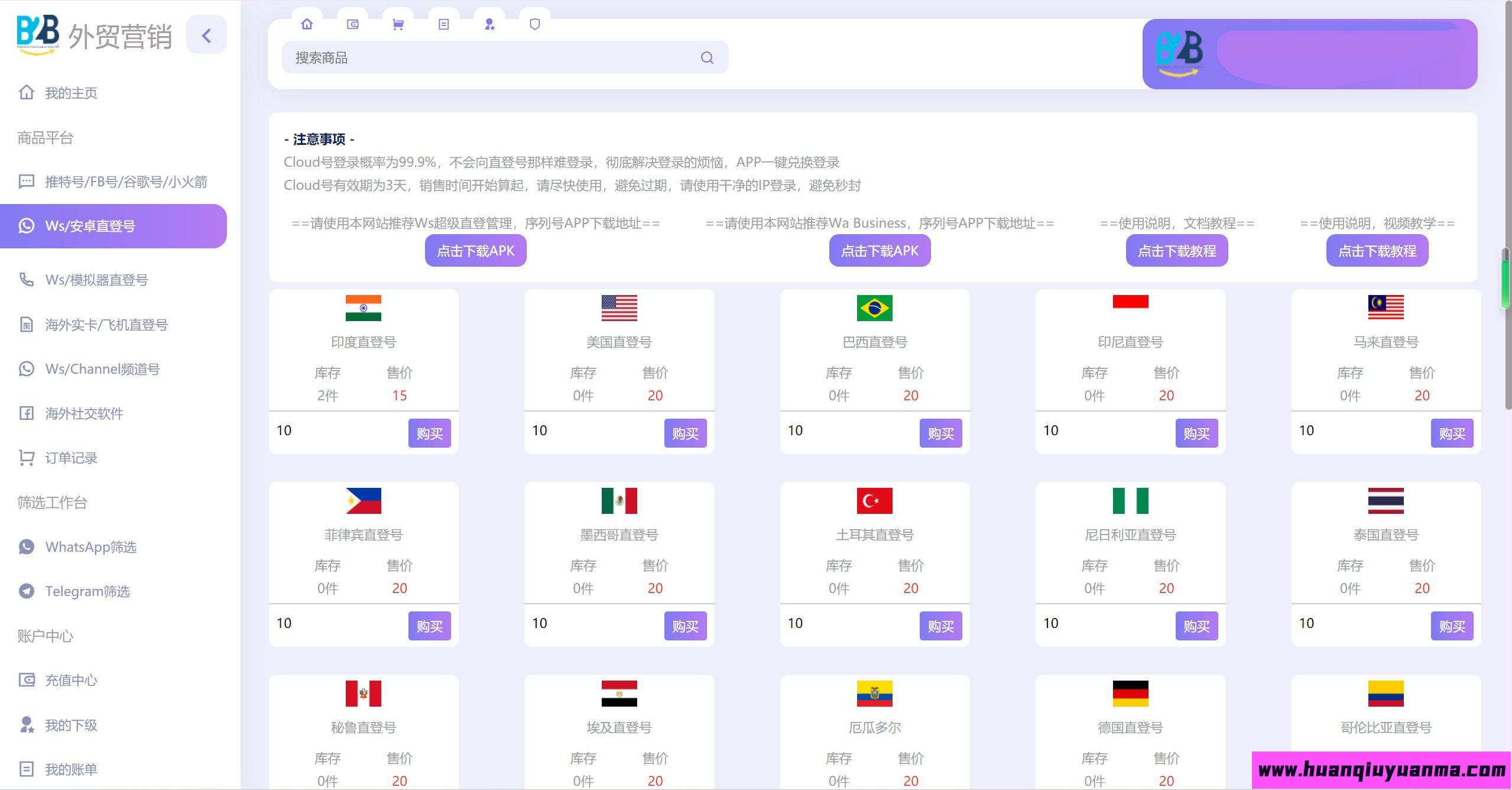
Task: Click the document icon beside 我的账单
Action: [27, 769]
